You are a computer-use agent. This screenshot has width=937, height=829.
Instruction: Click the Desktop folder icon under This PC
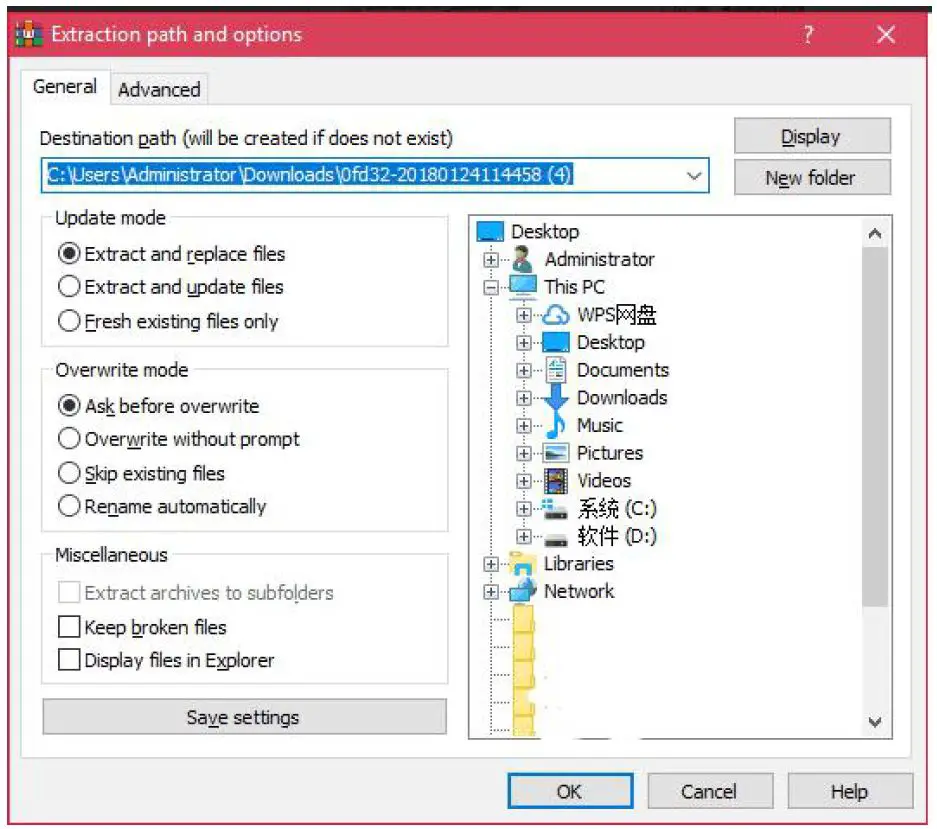pos(556,342)
